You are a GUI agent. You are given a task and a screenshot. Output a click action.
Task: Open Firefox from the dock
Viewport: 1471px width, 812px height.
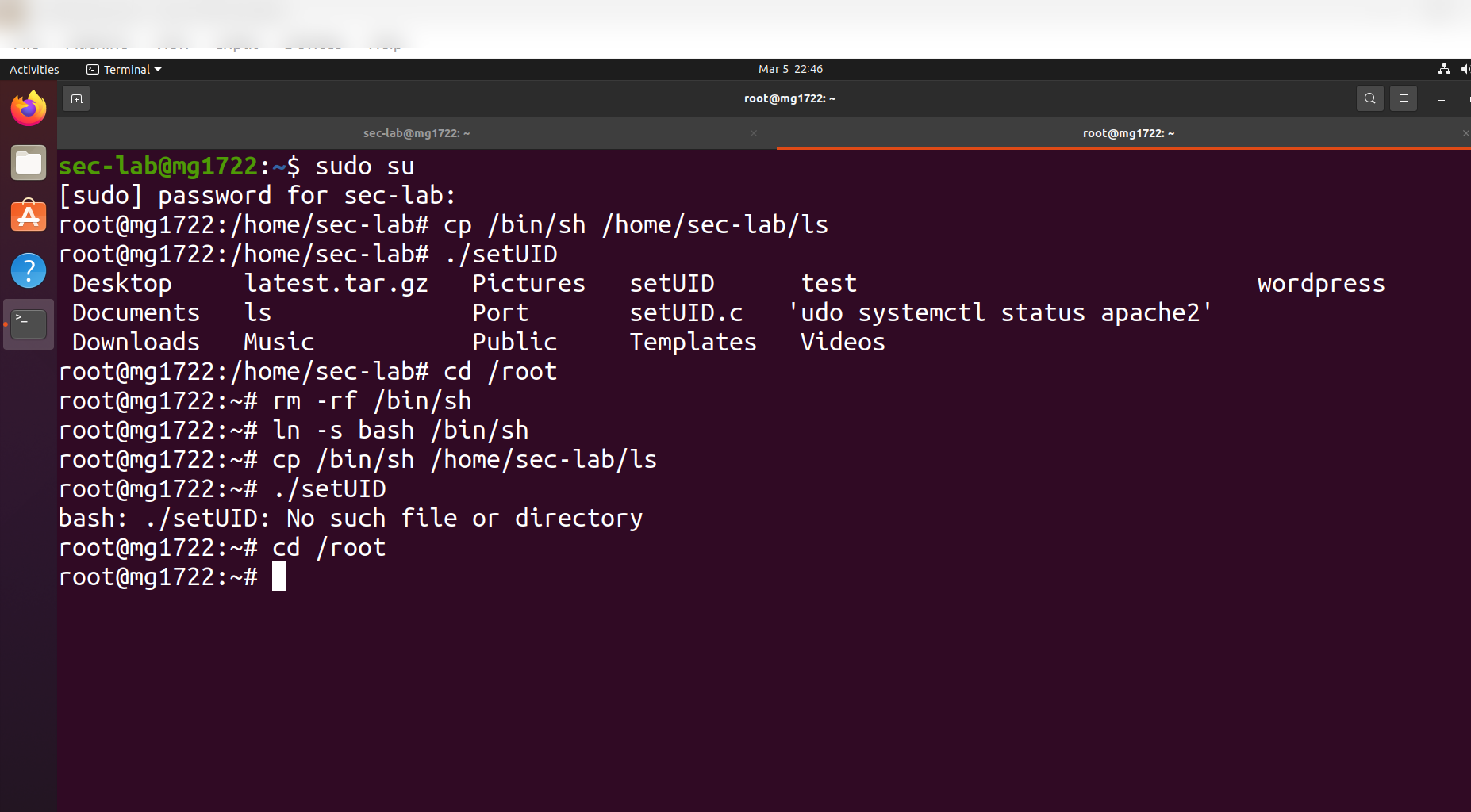(29, 109)
